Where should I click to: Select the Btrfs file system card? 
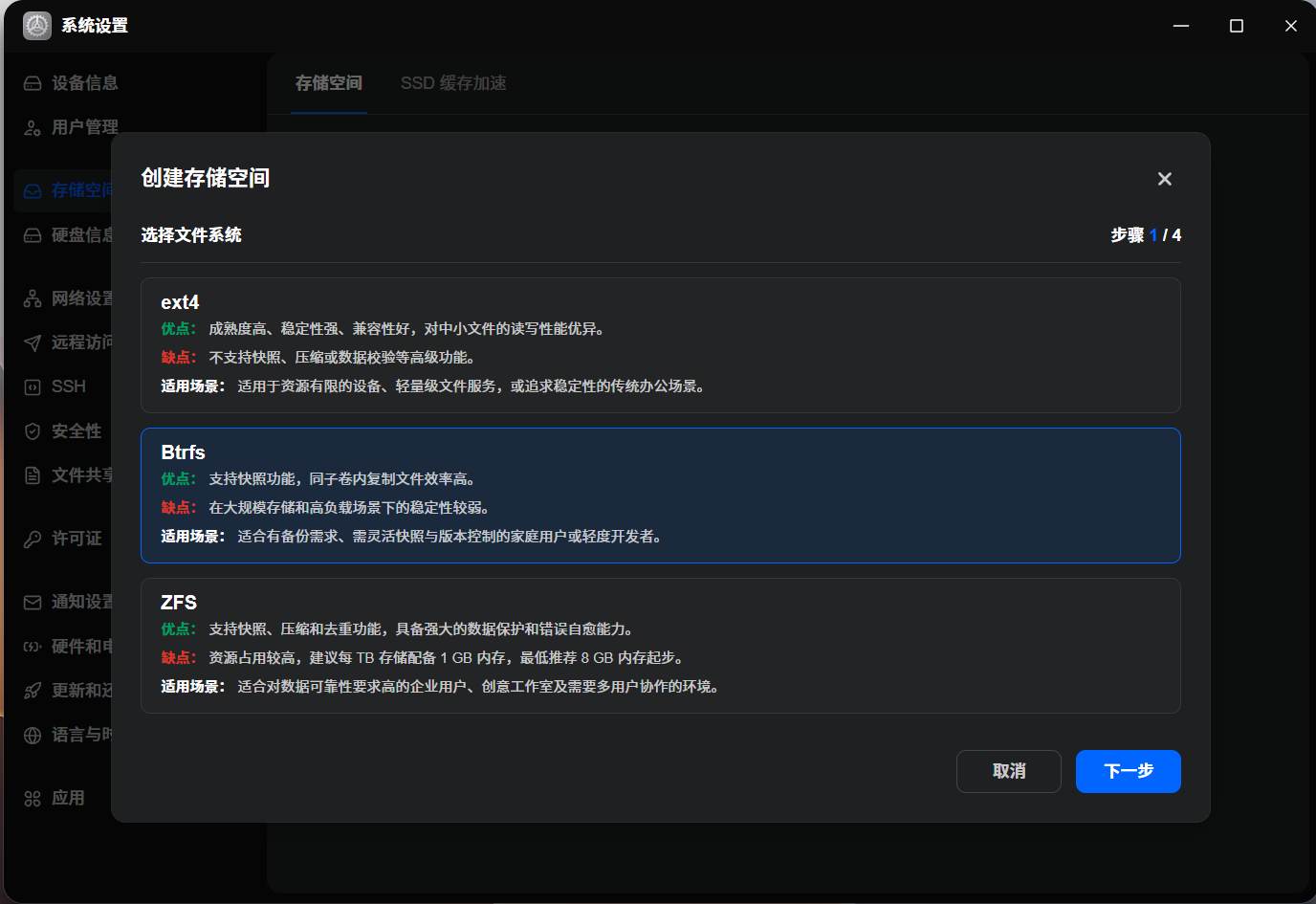[x=661, y=496]
